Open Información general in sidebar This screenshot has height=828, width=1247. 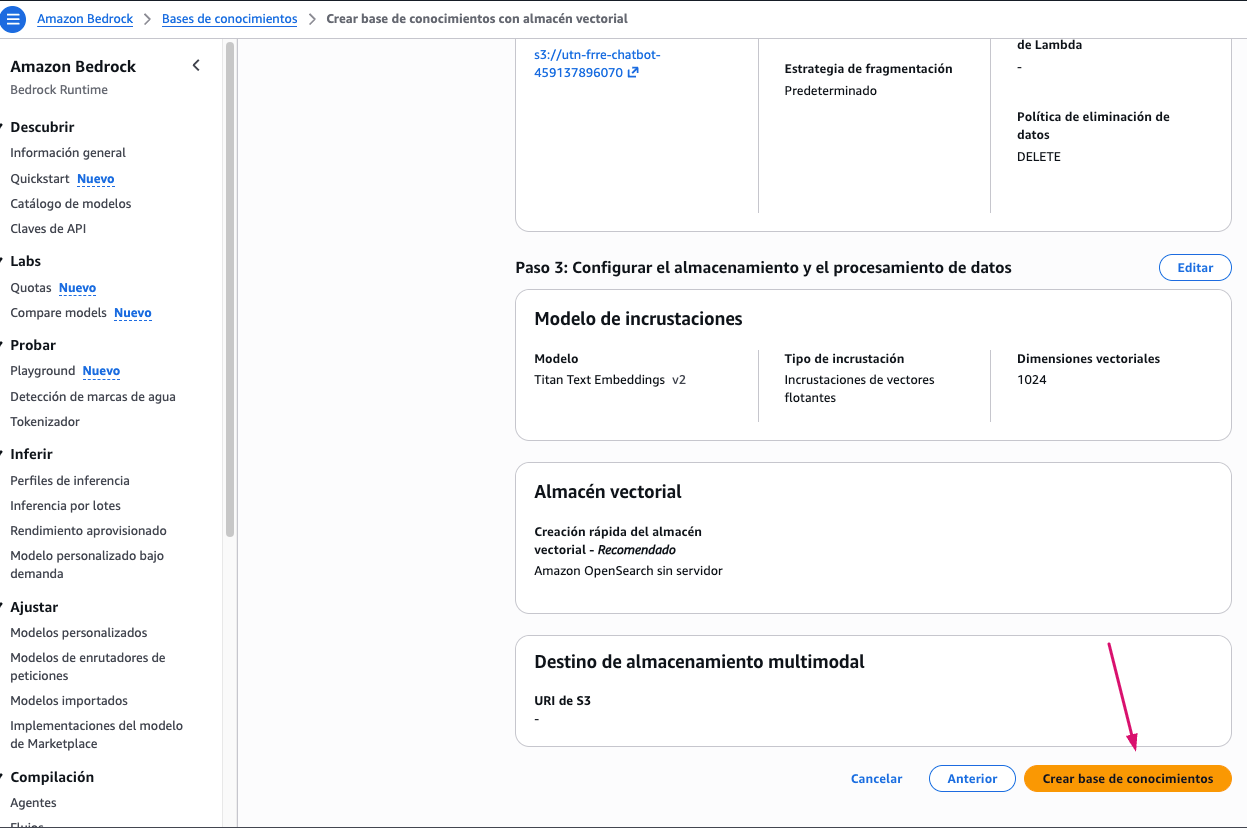tap(68, 153)
